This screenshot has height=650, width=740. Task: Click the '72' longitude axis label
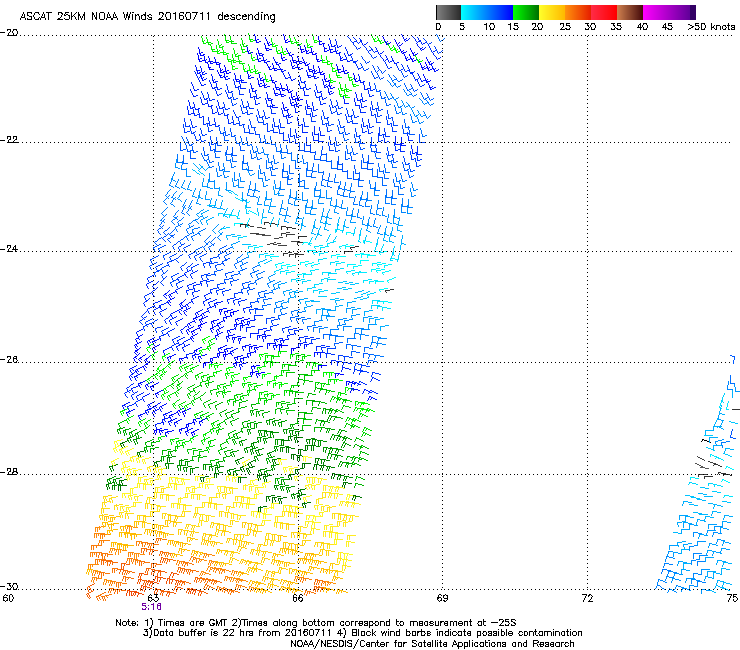click(x=587, y=599)
